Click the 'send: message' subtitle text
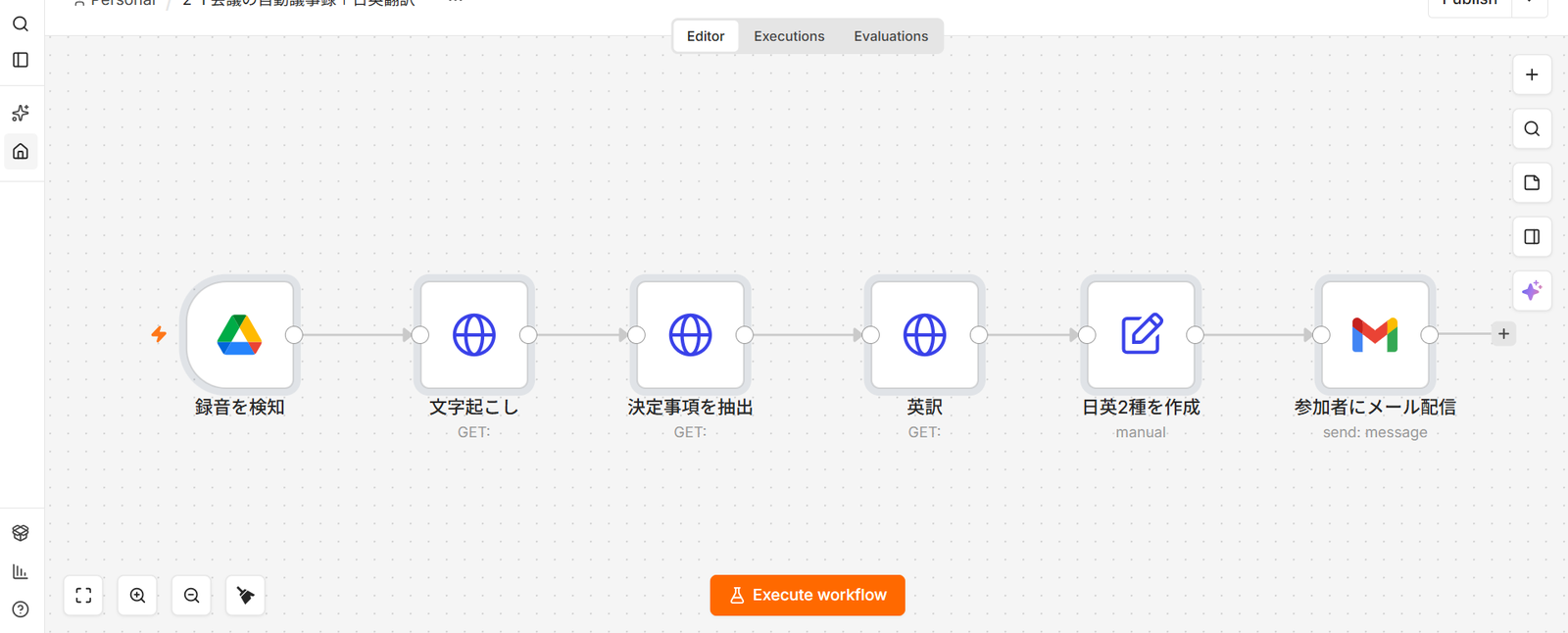 click(1375, 432)
